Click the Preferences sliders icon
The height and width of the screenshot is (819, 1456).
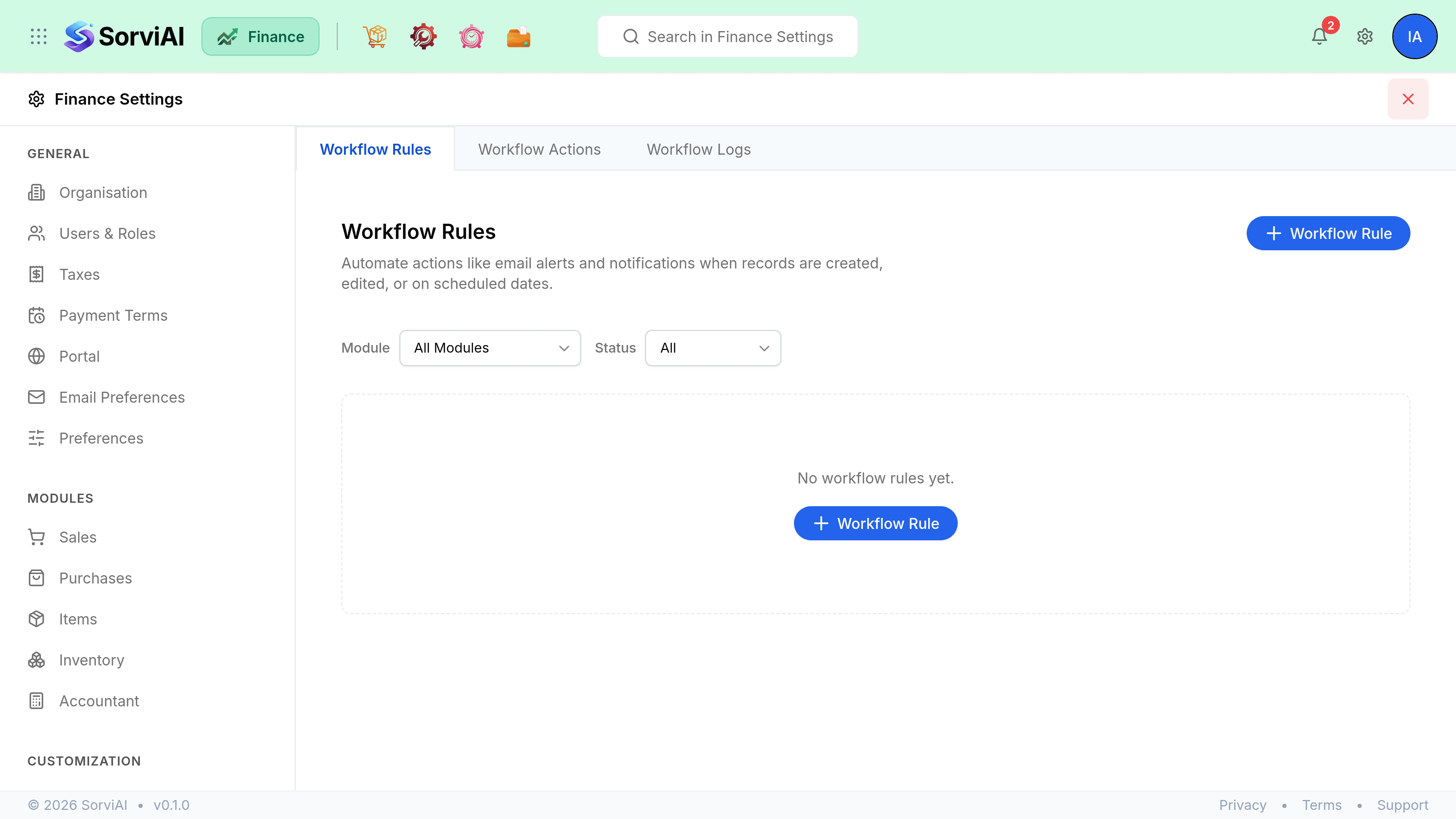coord(36,439)
